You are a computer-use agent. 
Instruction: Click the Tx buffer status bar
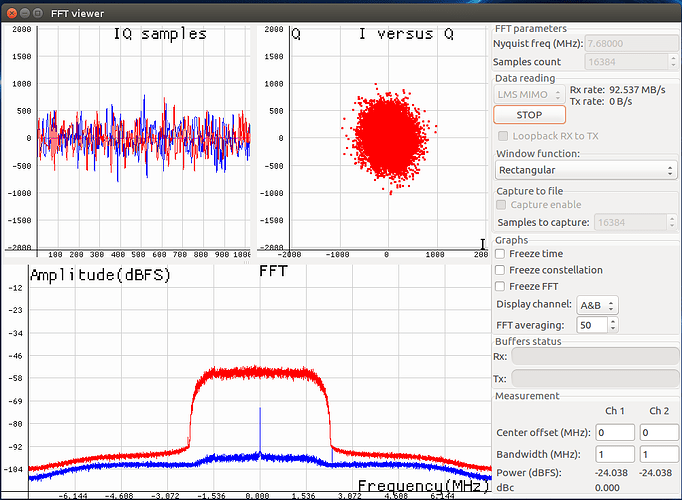[595, 378]
